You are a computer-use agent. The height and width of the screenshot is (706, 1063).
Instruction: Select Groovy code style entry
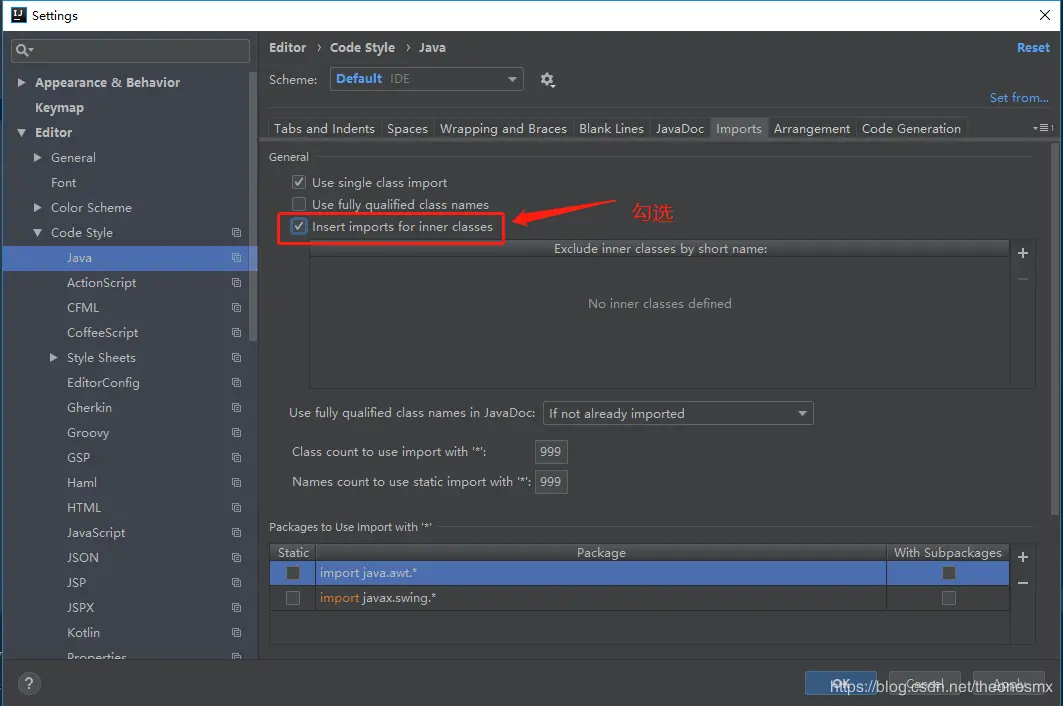tap(87, 433)
